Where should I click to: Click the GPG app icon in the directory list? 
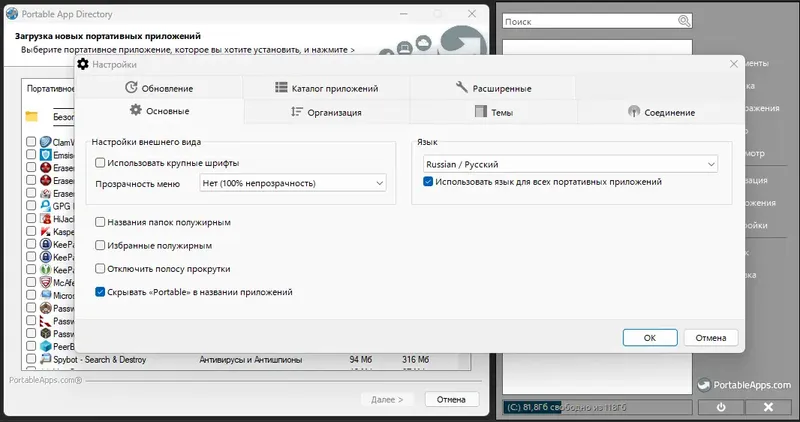click(45, 206)
